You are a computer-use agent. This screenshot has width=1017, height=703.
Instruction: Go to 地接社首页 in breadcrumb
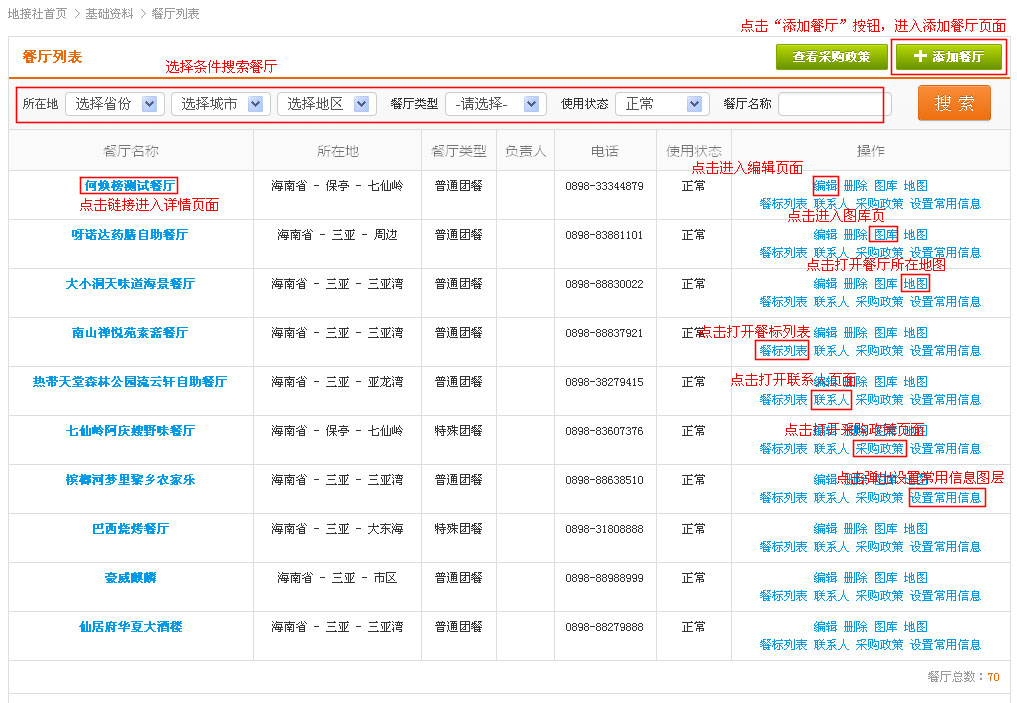(37, 14)
